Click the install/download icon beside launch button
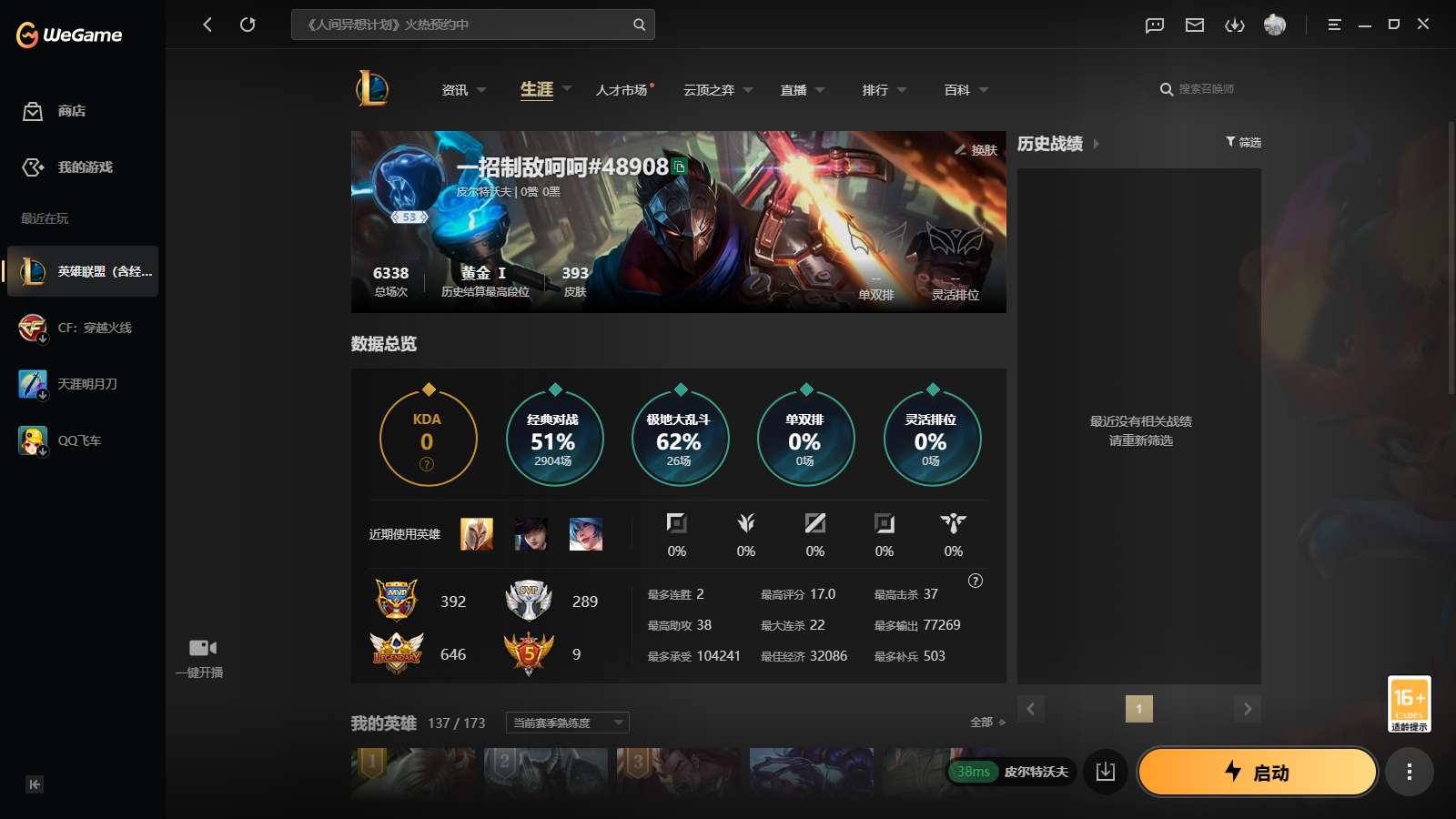 point(1106,772)
